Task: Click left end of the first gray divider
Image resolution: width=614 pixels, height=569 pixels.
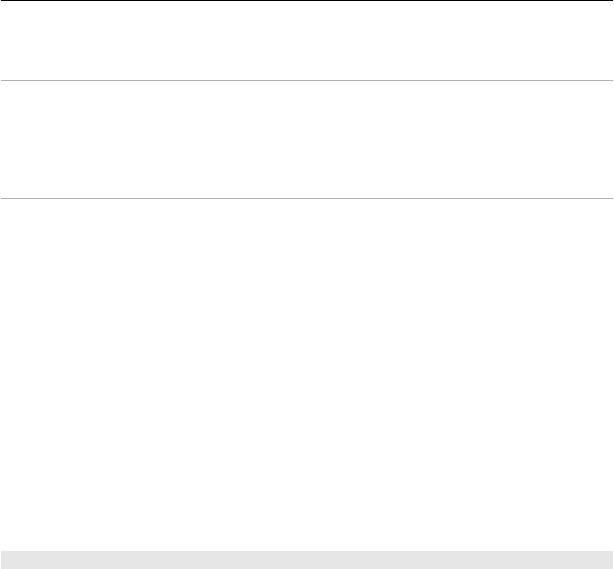Action: [x=5, y=82]
